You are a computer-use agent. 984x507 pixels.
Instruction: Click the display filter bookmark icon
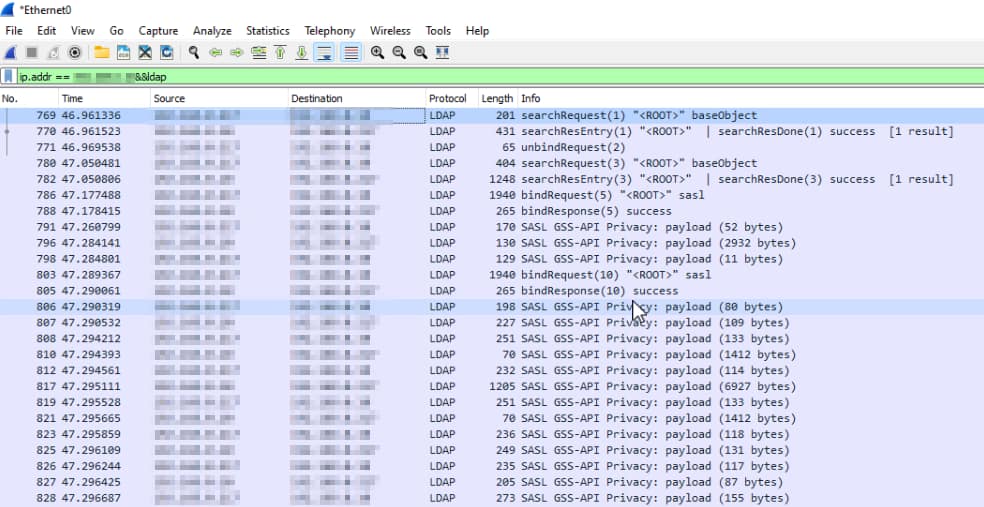[x=9, y=77]
